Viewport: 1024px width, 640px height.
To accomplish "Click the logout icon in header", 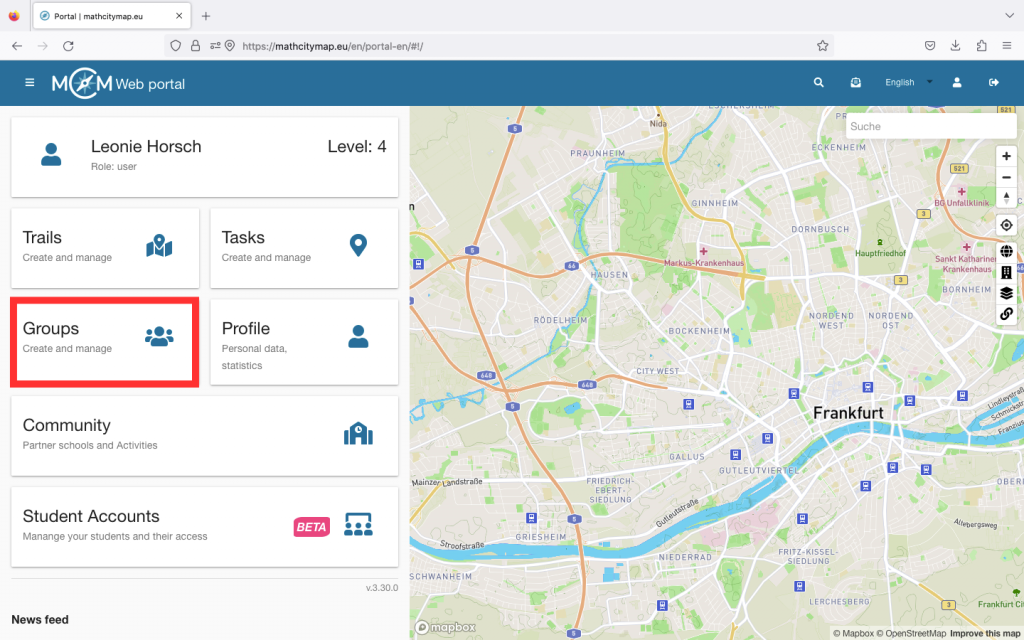I will click(994, 83).
